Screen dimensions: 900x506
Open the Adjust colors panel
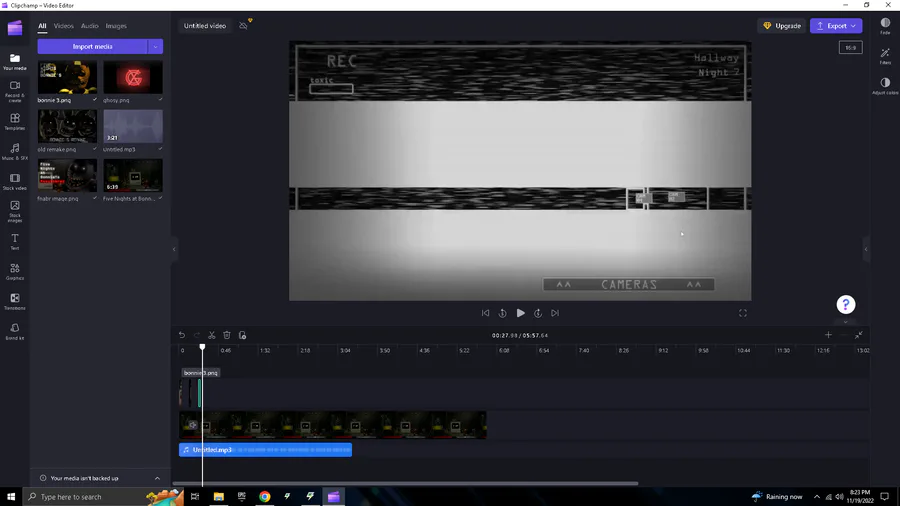pyautogui.click(x=885, y=86)
